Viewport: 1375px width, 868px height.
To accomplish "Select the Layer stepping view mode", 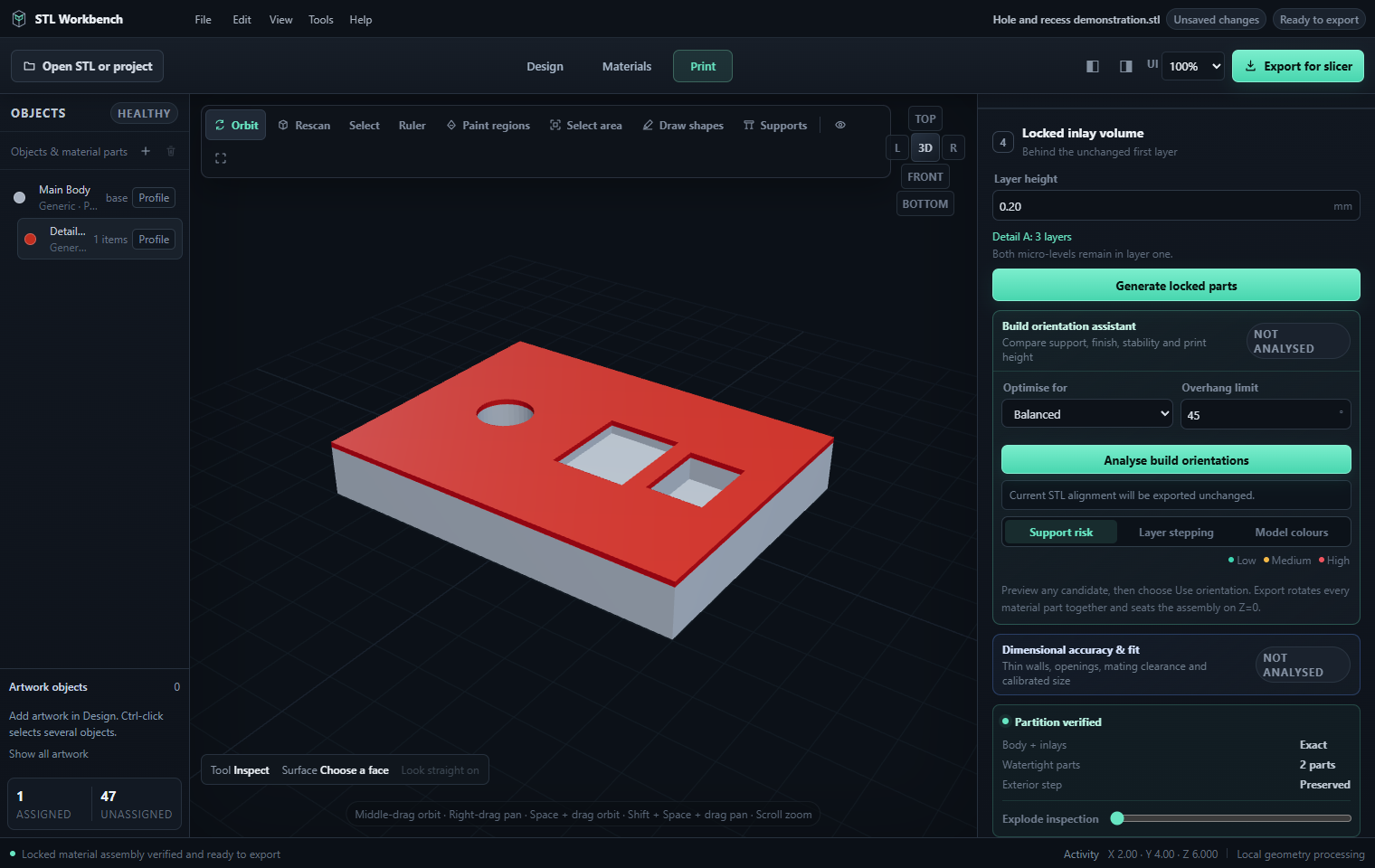I will 1176,533.
